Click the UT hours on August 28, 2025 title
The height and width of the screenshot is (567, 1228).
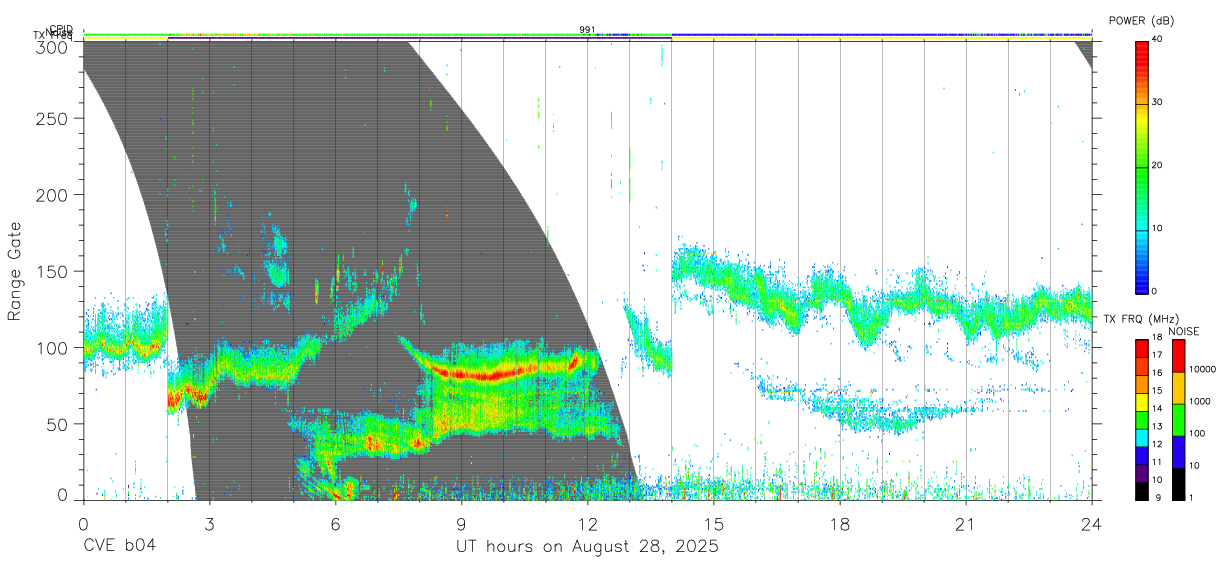point(588,547)
